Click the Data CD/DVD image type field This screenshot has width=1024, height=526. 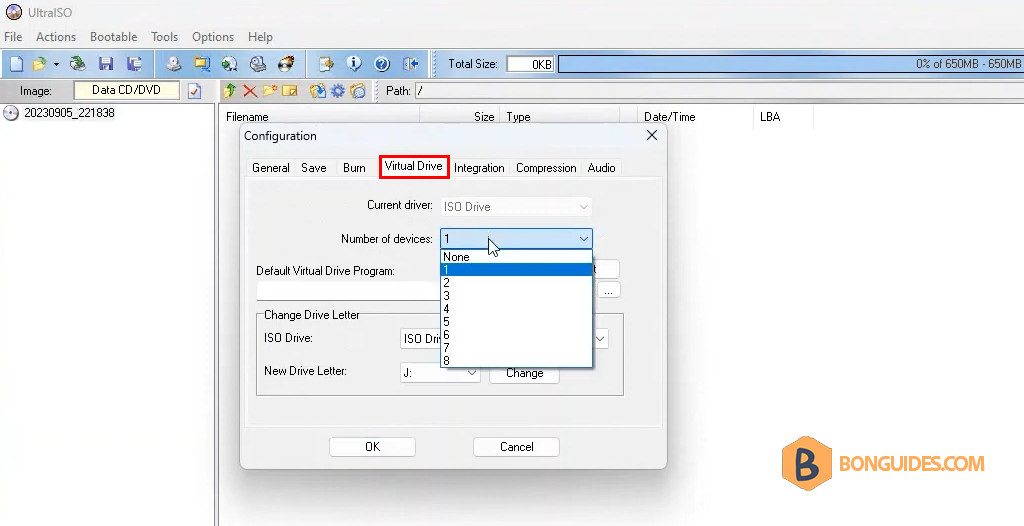[127, 90]
